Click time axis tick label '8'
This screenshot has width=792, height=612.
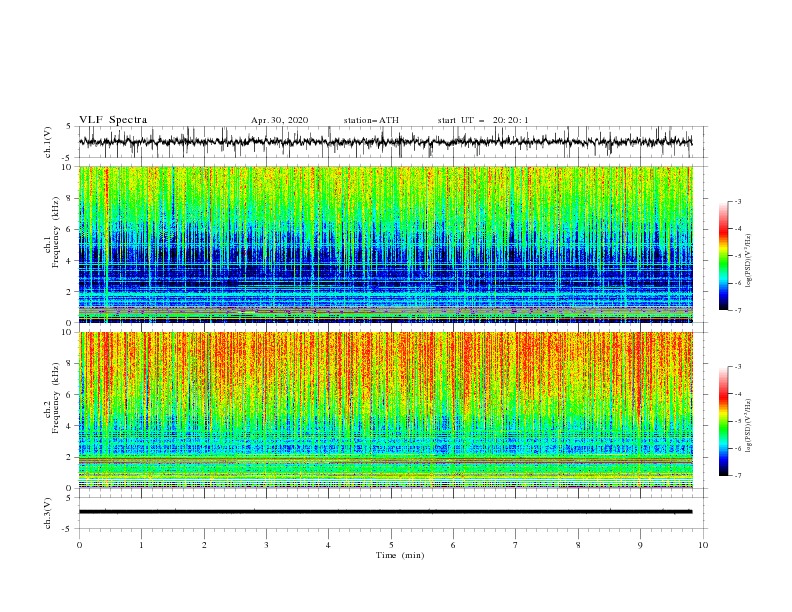point(578,545)
